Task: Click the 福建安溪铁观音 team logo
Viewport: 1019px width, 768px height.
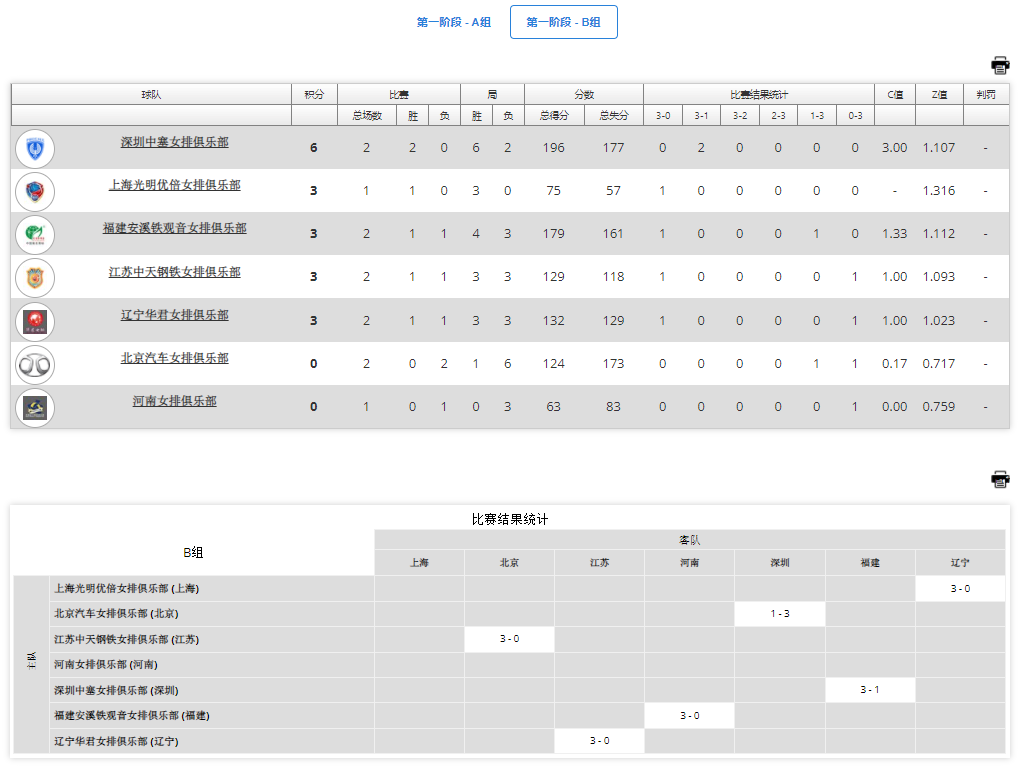Action: pos(35,235)
